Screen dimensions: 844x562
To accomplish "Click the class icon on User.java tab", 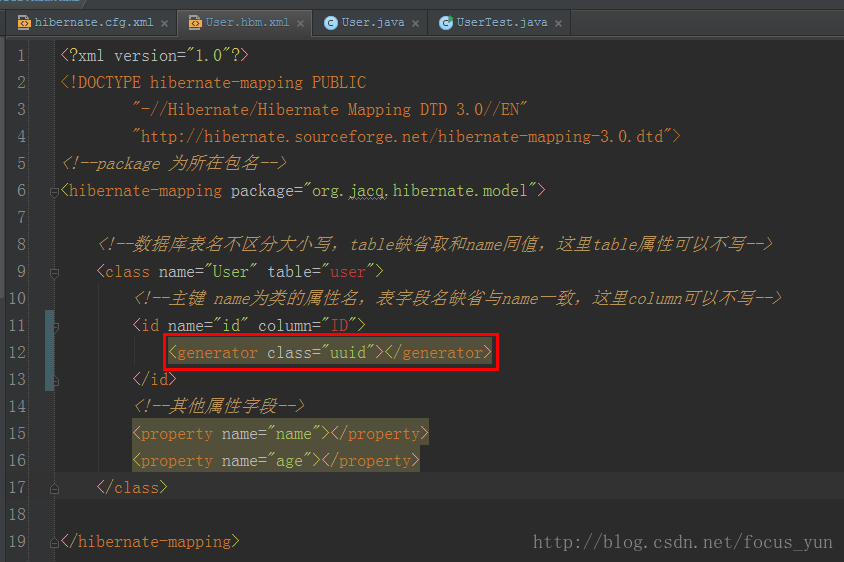I will [x=330, y=23].
